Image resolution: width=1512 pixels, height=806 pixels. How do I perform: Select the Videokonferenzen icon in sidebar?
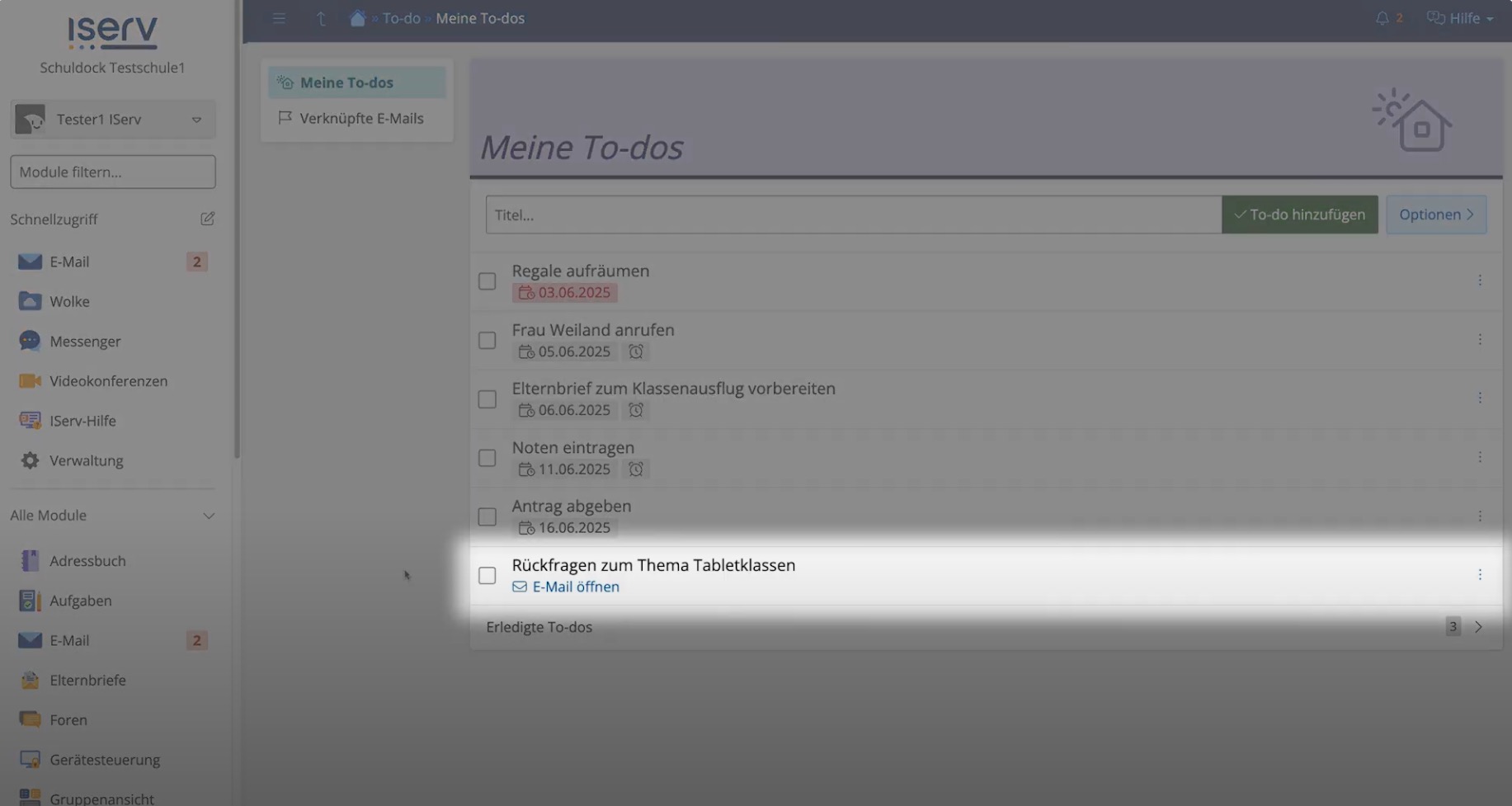[x=29, y=380]
